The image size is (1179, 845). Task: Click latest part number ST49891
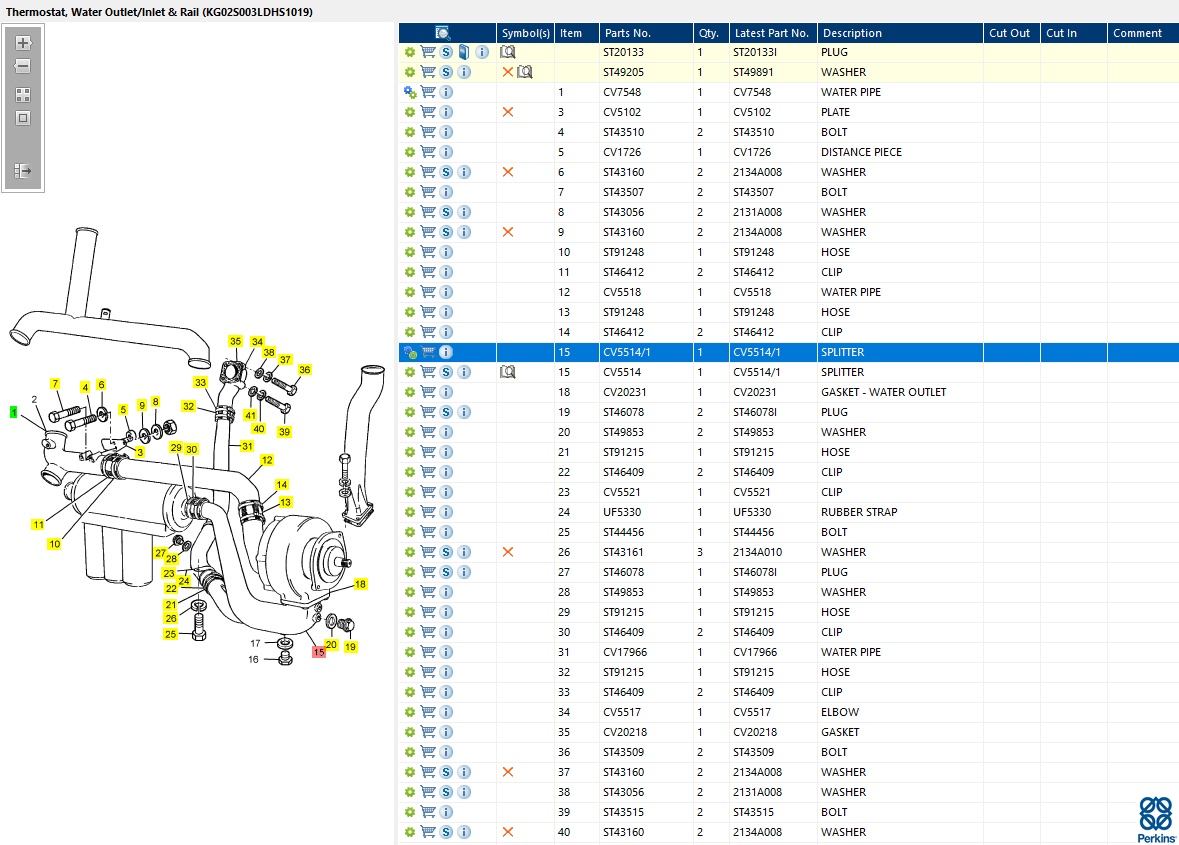pos(753,72)
